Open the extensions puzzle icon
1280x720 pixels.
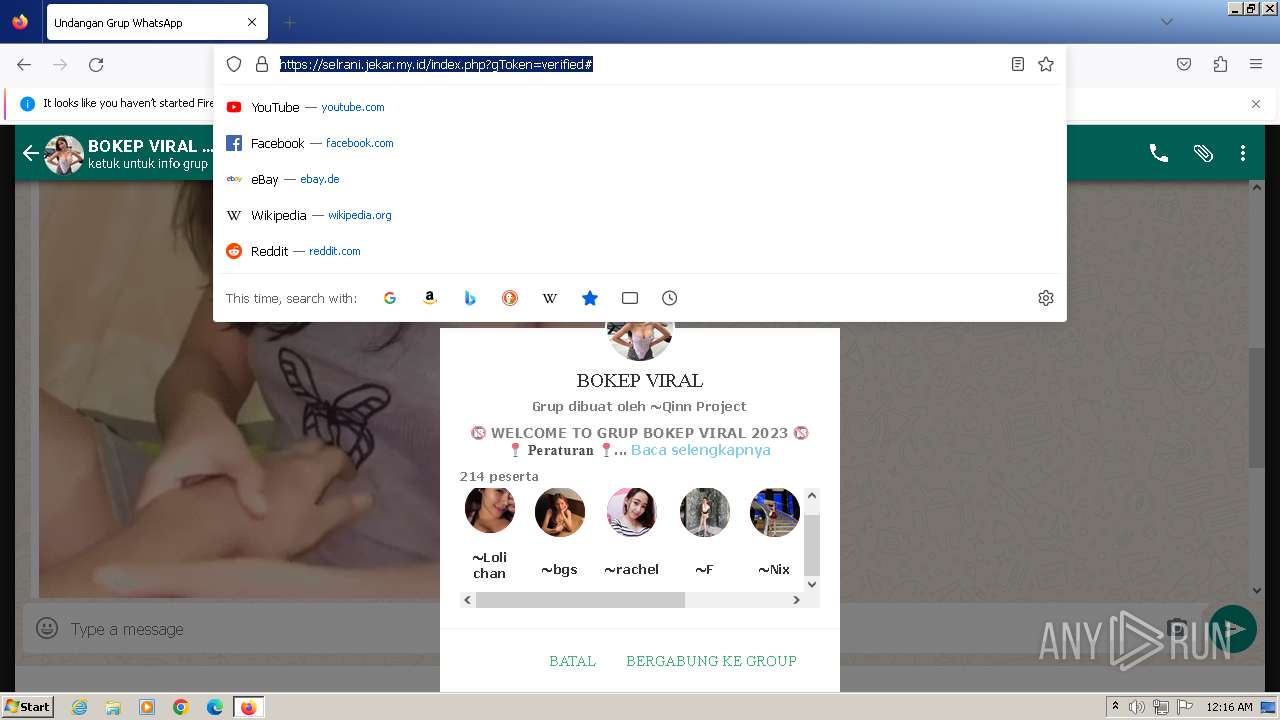1220,64
